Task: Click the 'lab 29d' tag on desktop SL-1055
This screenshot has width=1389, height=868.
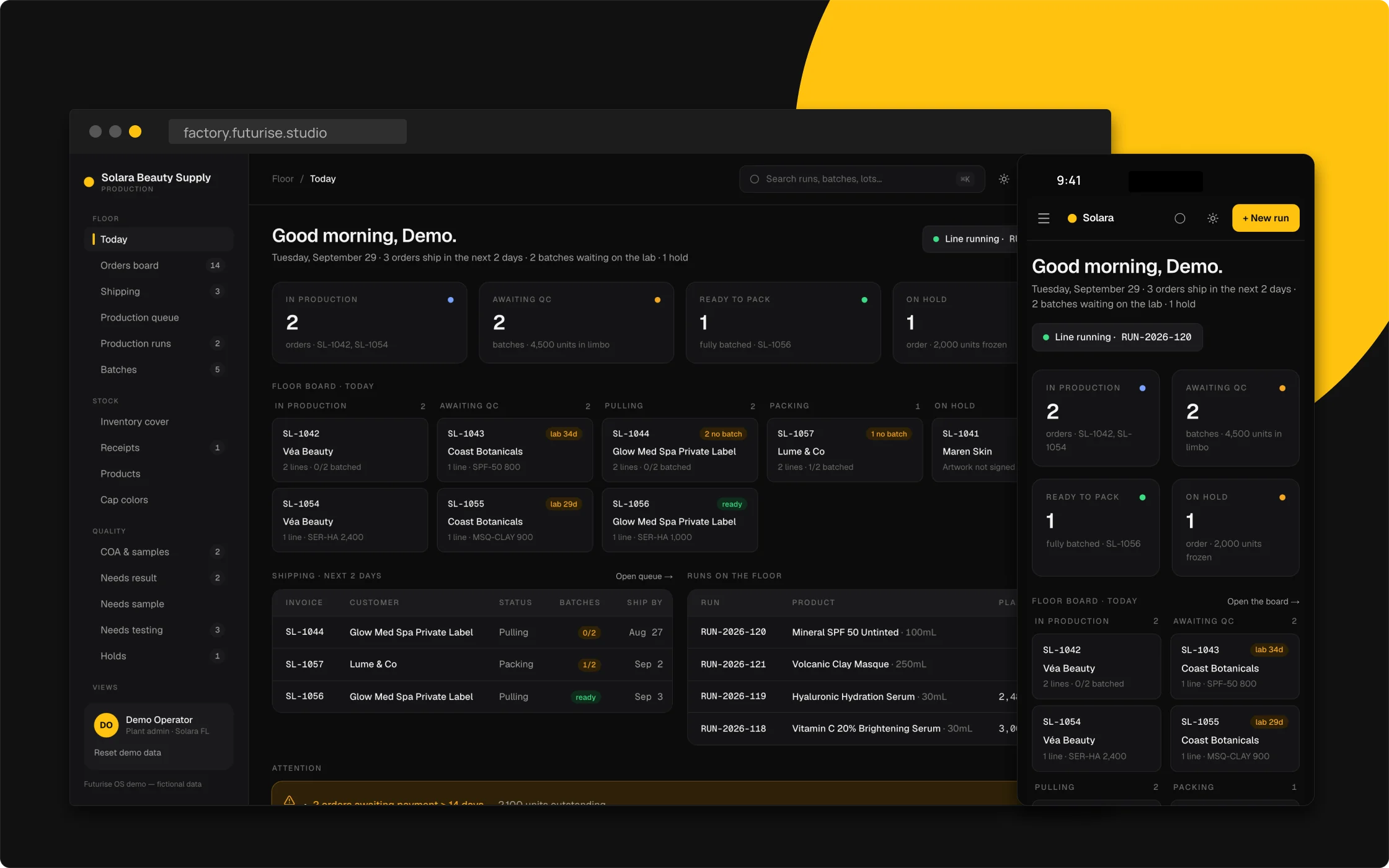Action: click(x=564, y=504)
